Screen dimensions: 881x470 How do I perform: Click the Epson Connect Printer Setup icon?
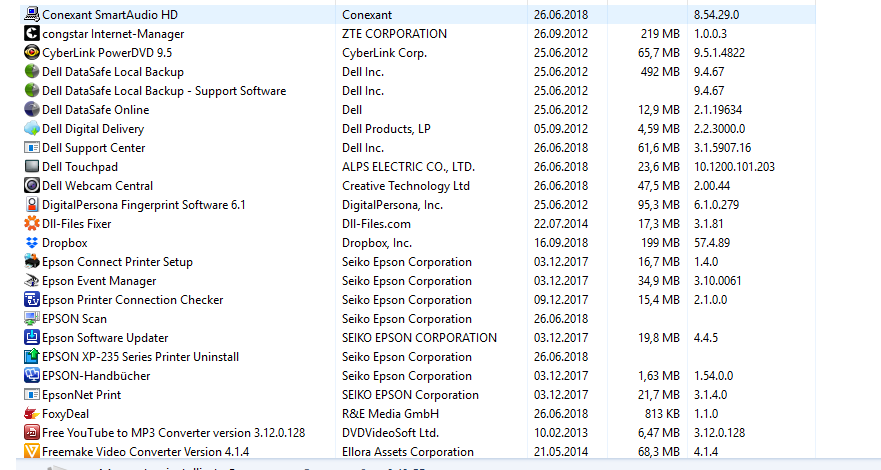[32, 262]
